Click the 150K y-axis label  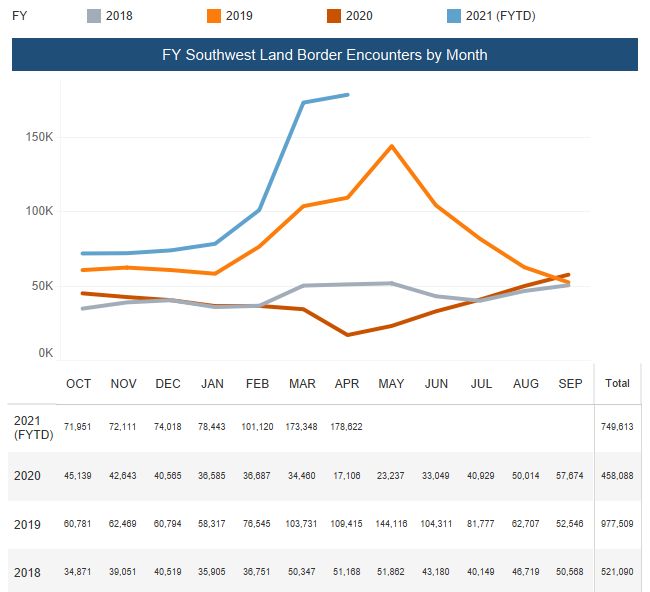40,137
